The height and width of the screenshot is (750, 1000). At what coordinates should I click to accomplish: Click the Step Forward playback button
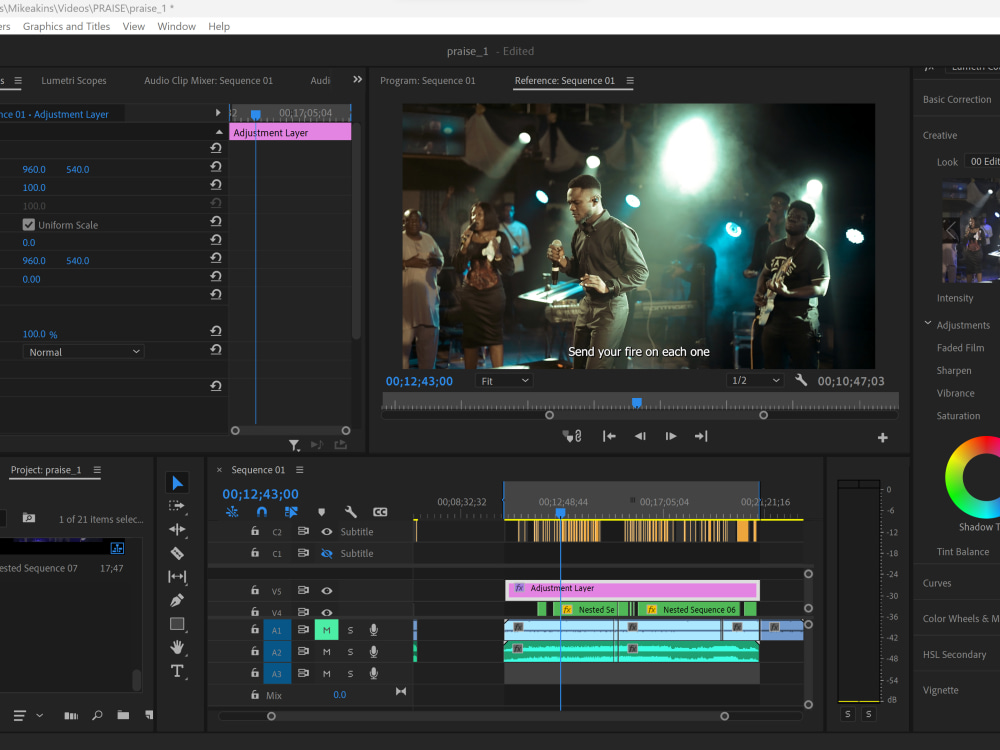(671, 436)
